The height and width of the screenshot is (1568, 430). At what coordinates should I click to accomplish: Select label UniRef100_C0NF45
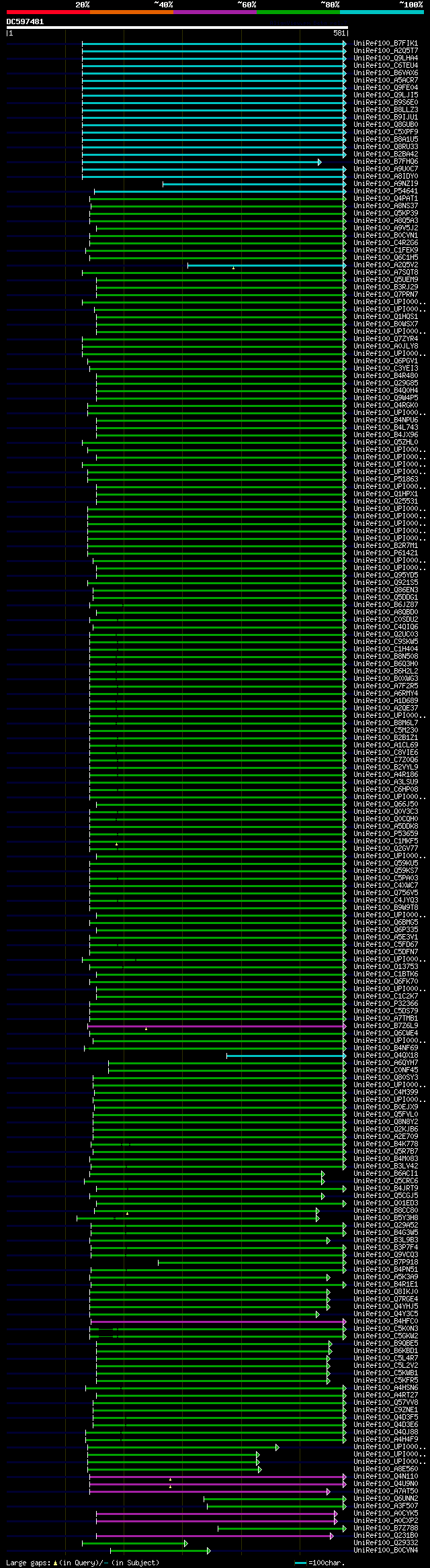386,1070
